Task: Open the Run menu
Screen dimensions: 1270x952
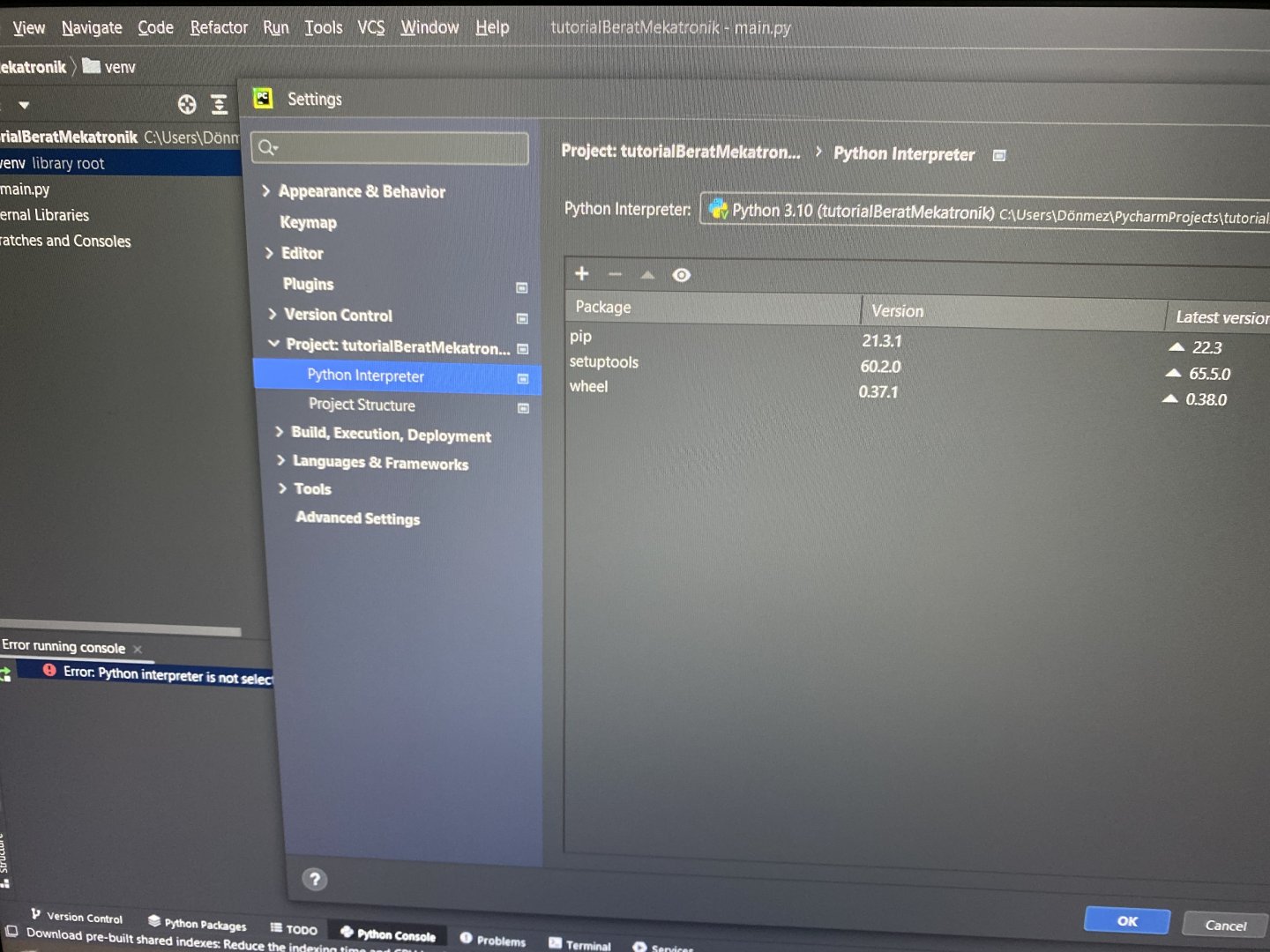Action: click(276, 27)
